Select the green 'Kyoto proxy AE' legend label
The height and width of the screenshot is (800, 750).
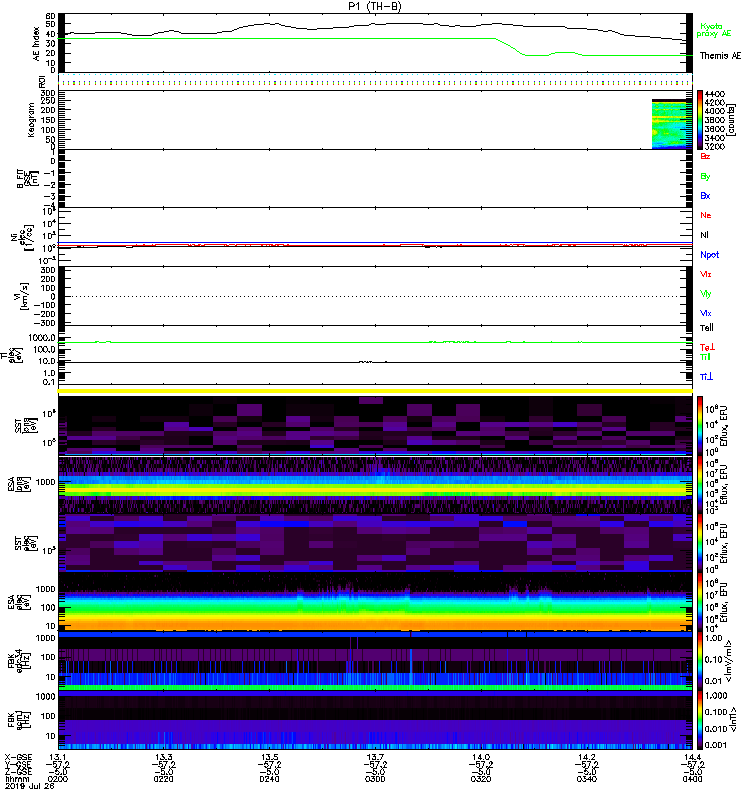click(x=714, y=30)
